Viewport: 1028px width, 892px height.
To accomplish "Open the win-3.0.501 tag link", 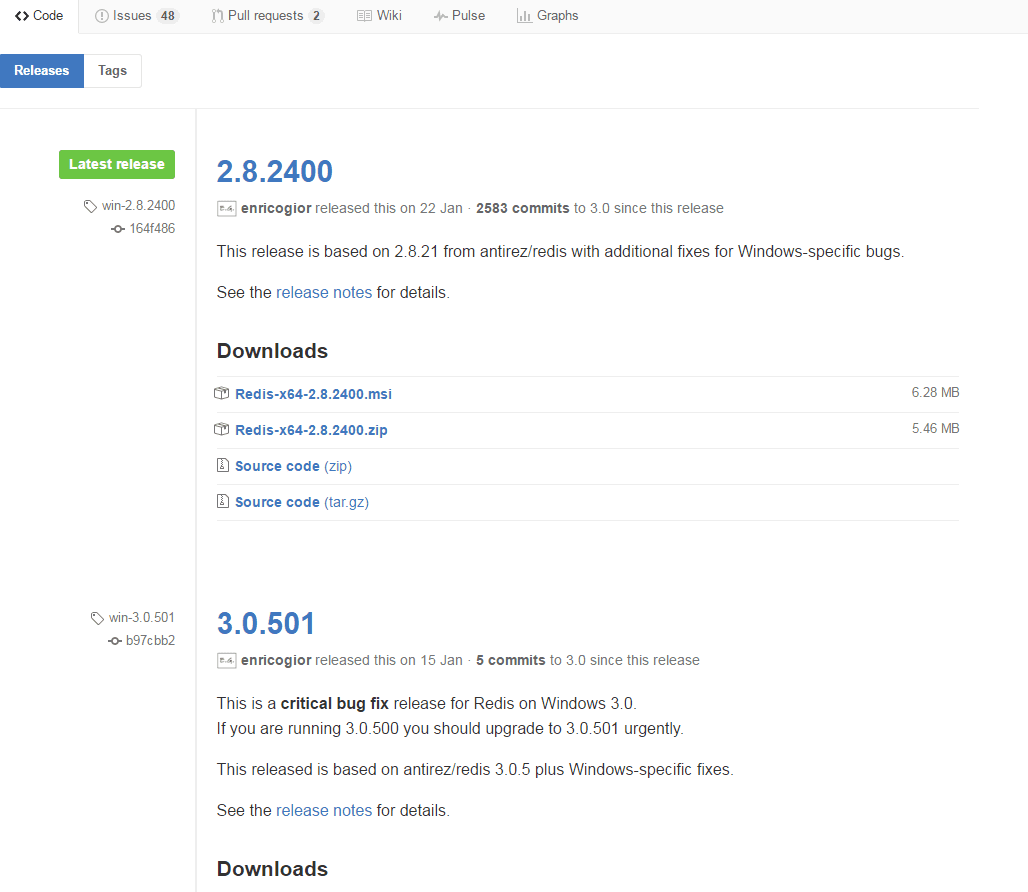I will point(140,617).
